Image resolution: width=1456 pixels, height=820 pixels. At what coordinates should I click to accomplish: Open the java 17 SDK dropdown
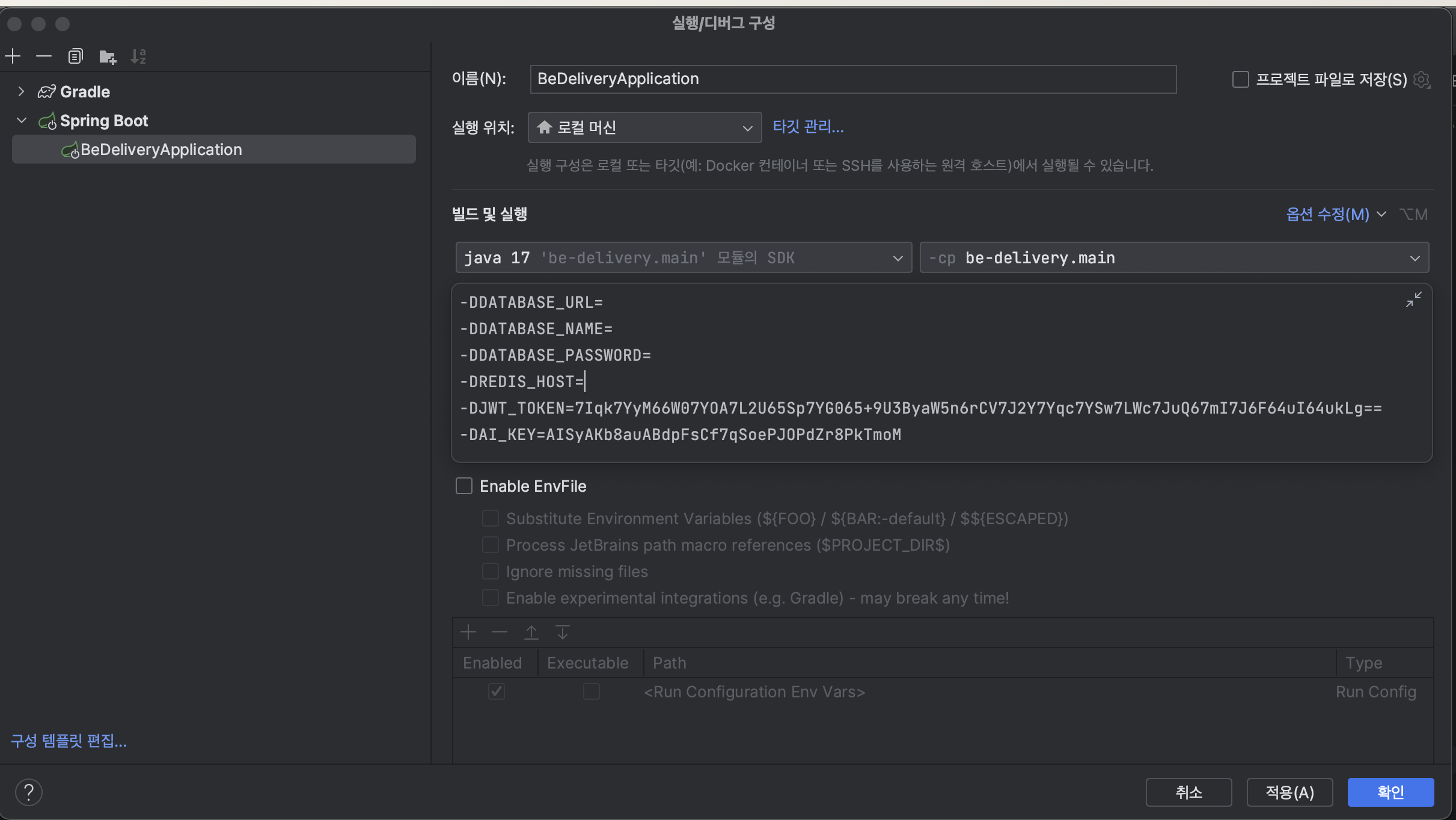coord(683,258)
